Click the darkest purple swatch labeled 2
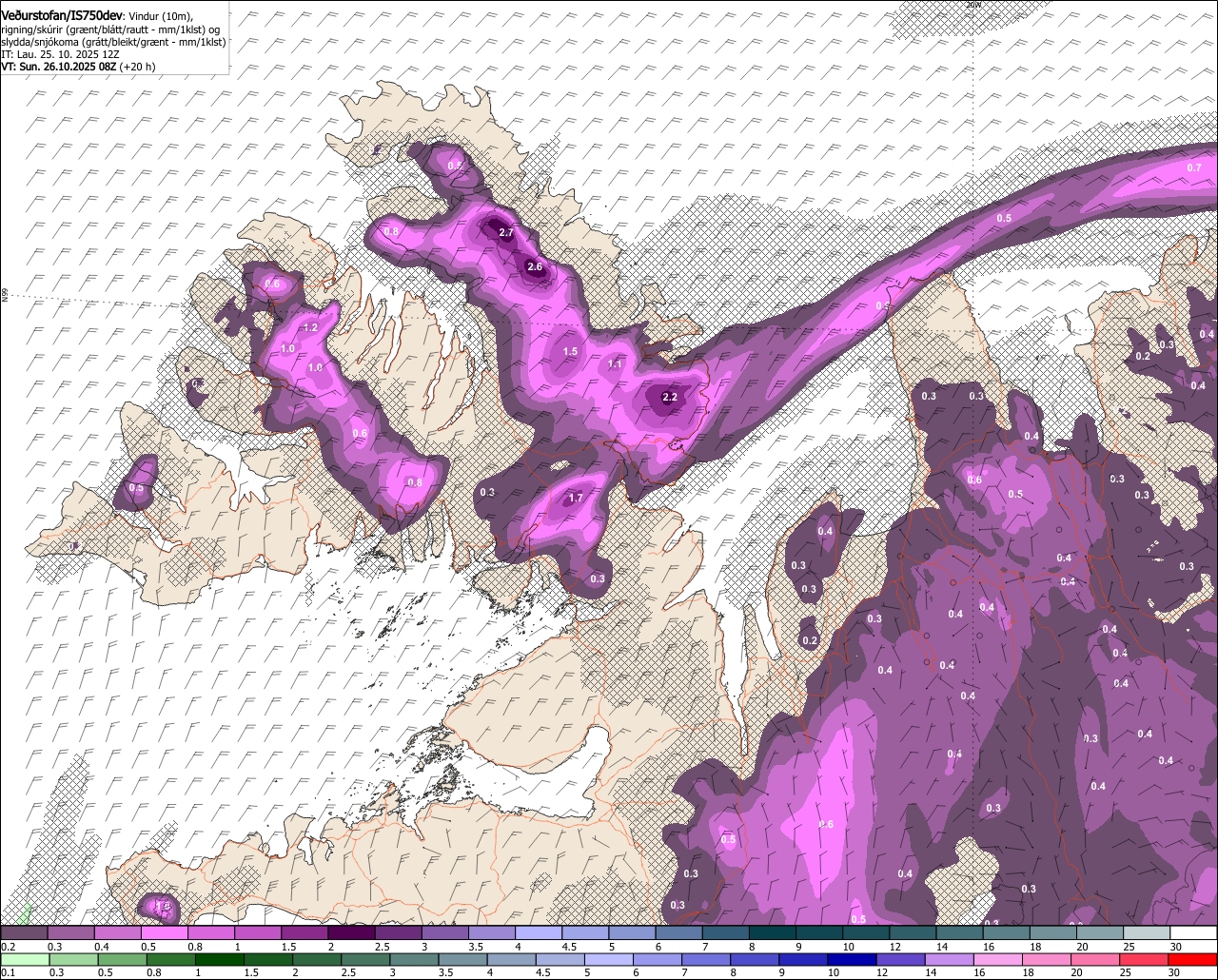The height and width of the screenshot is (980, 1218). click(x=350, y=933)
